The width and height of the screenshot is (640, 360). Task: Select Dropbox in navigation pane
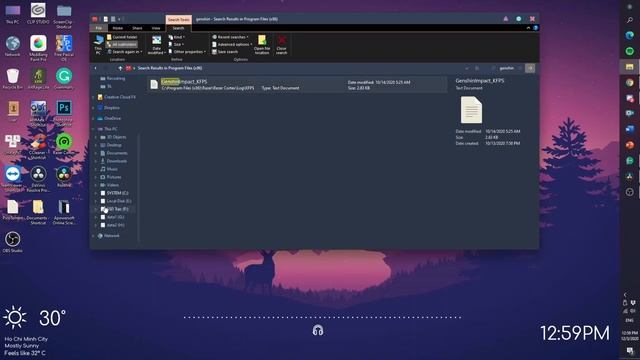[109, 108]
